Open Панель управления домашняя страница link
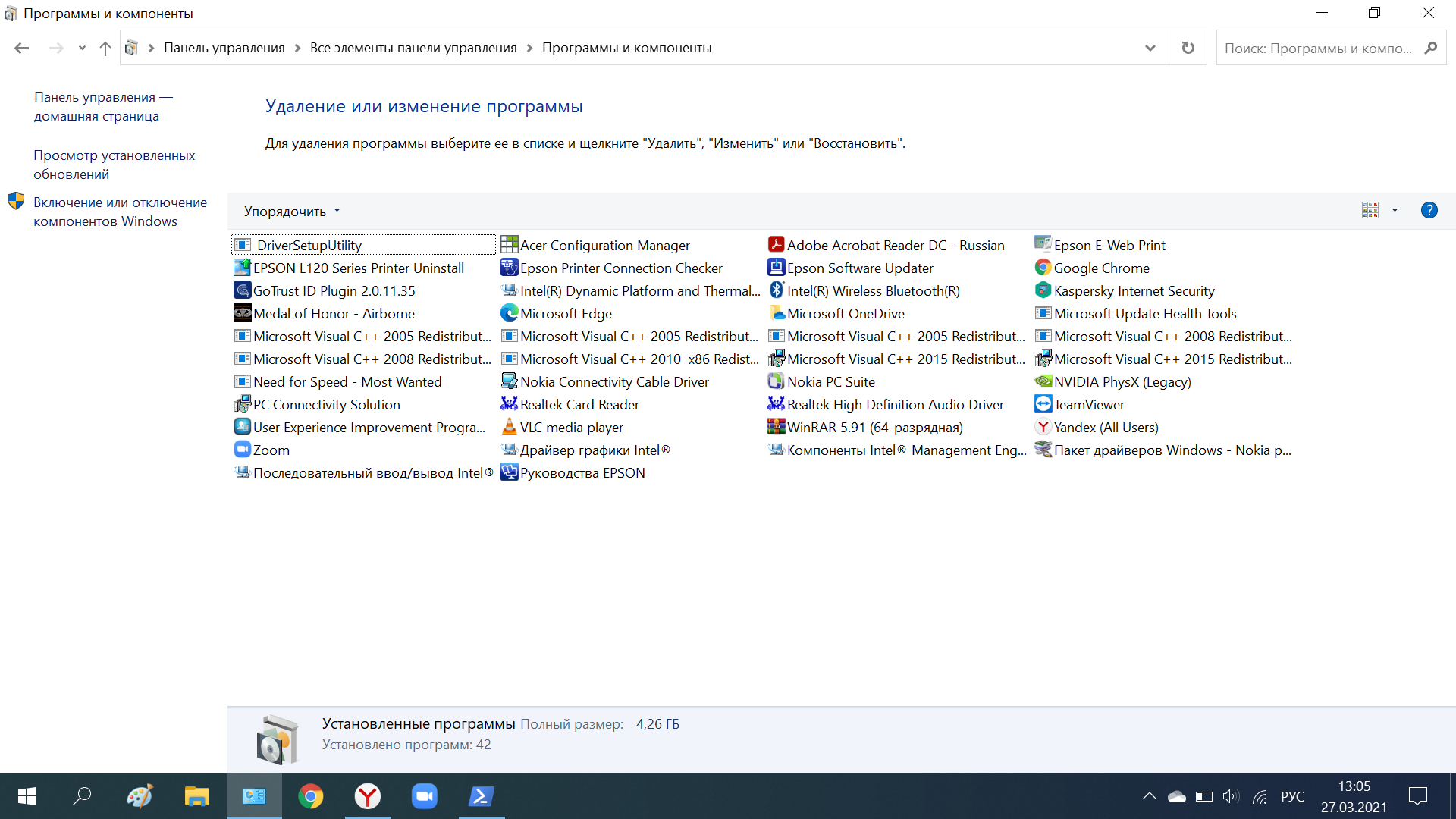Screen dimensions: 1456x819 pyautogui.click(x=103, y=107)
